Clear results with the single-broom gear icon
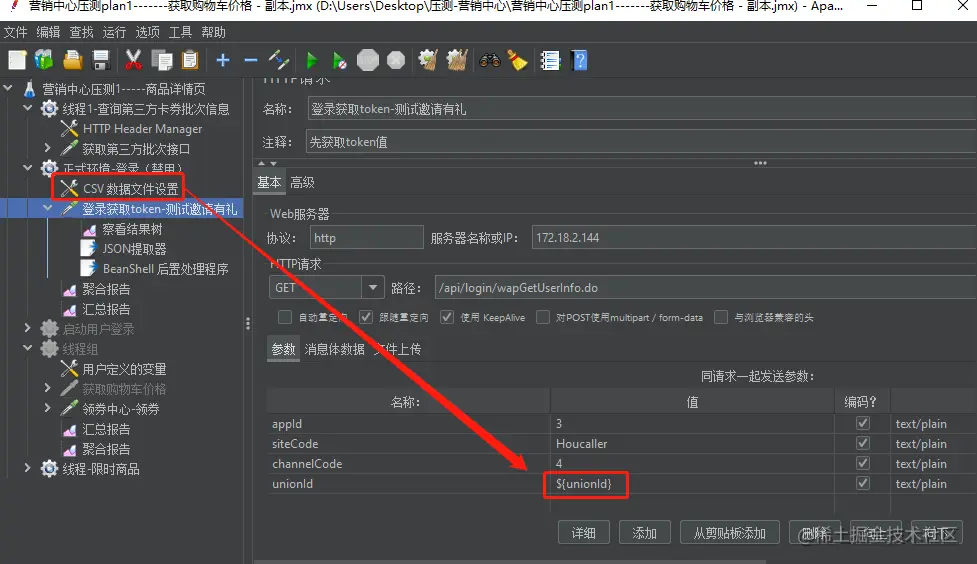 coord(429,60)
